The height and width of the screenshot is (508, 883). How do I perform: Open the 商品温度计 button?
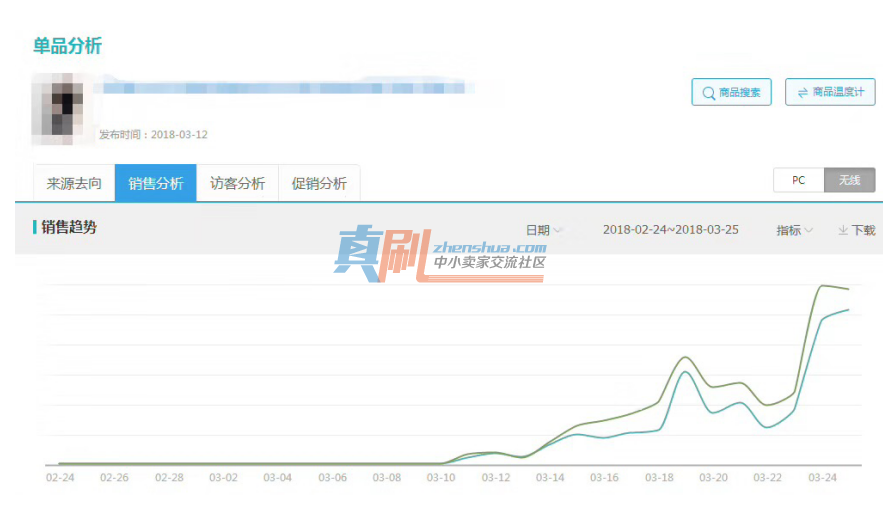pyautogui.click(x=830, y=92)
